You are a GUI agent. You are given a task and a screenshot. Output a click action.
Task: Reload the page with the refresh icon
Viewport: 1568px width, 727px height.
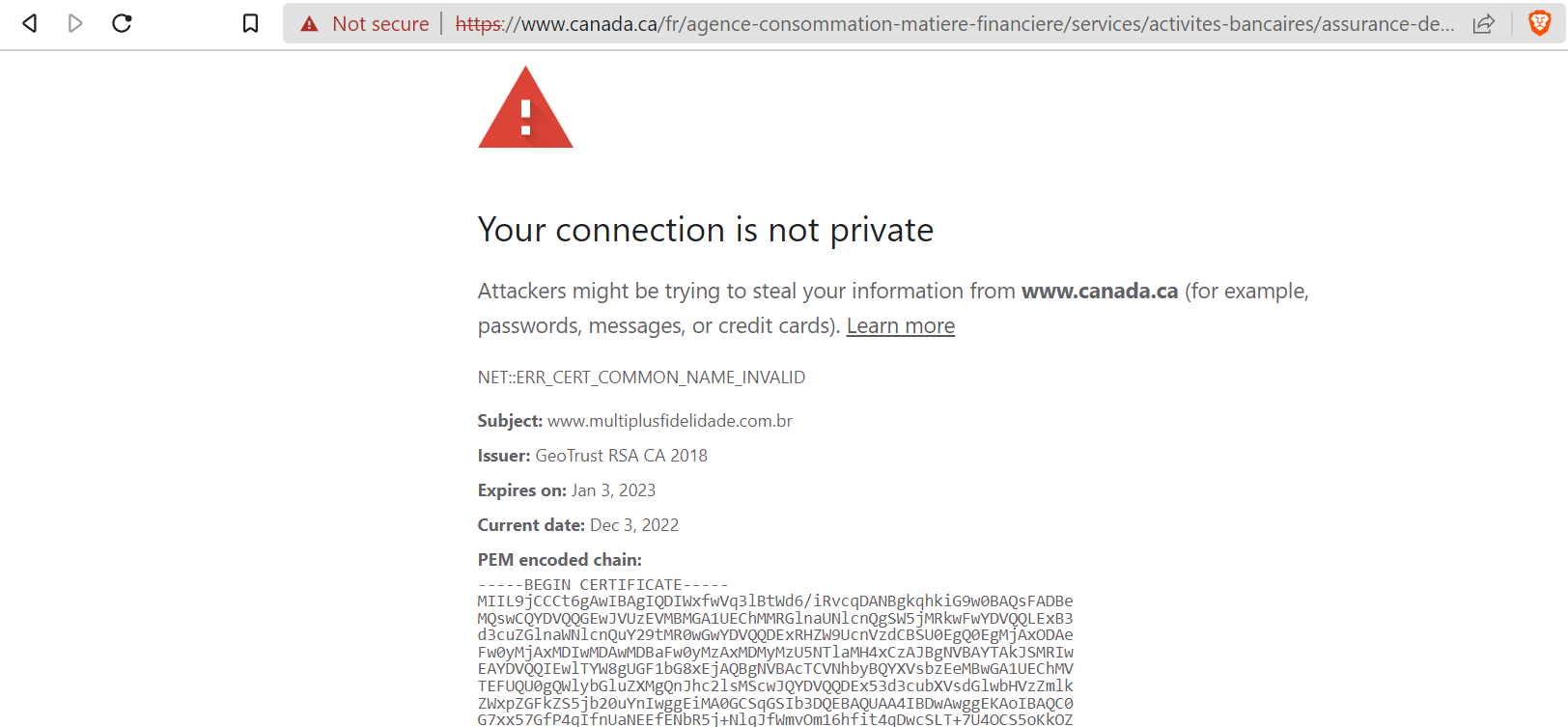(x=122, y=23)
